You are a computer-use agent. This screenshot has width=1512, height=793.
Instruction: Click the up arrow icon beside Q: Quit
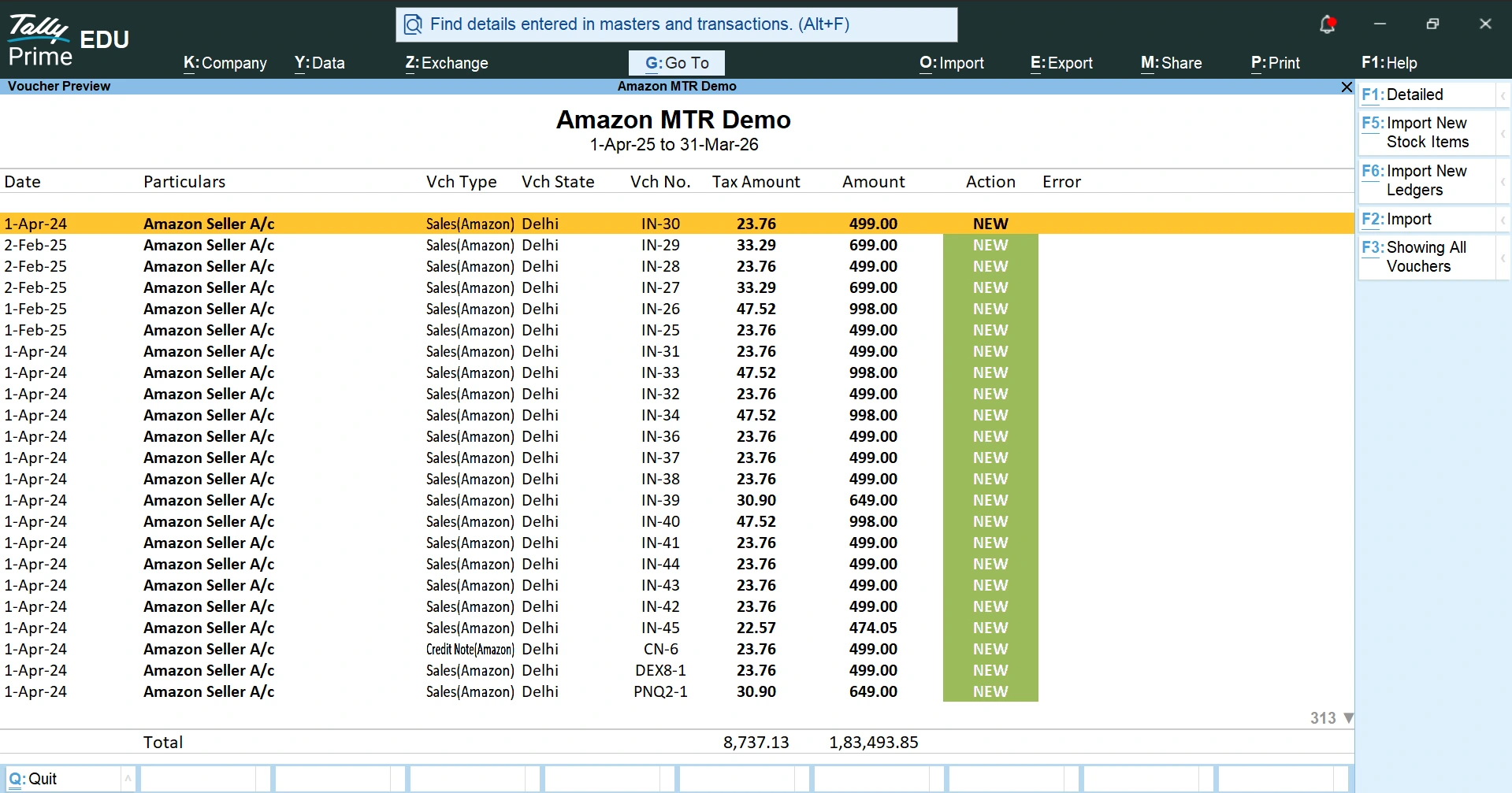point(127,778)
